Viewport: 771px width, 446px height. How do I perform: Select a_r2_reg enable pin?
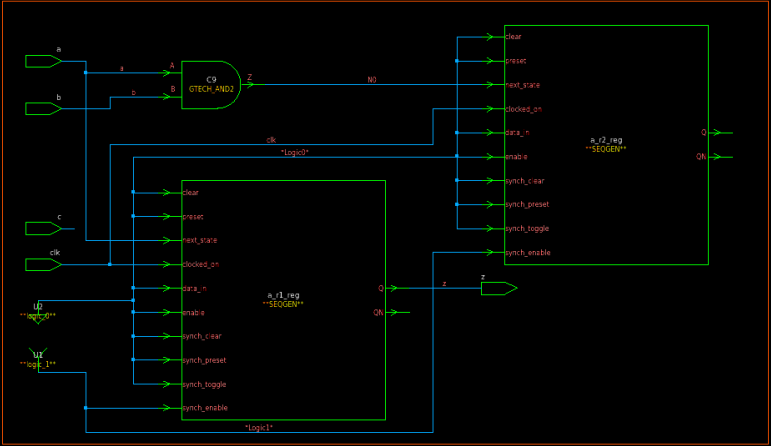(516, 157)
